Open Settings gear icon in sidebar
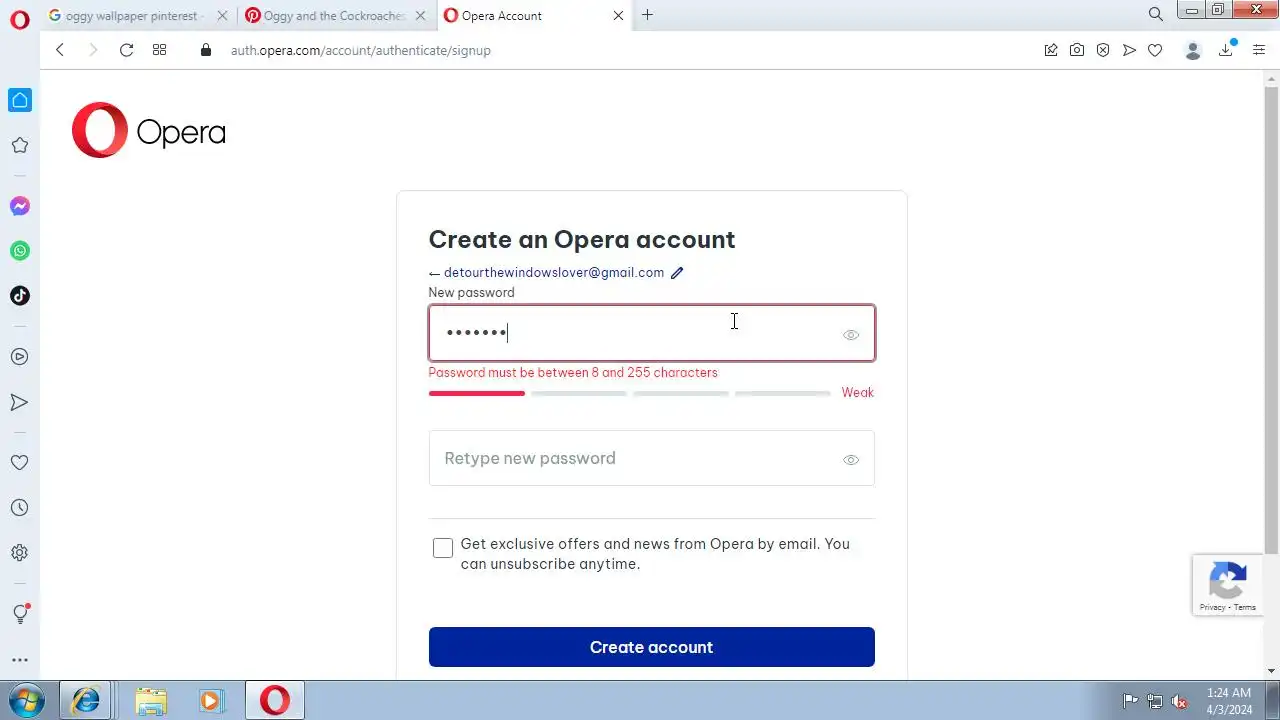 pos(19,553)
